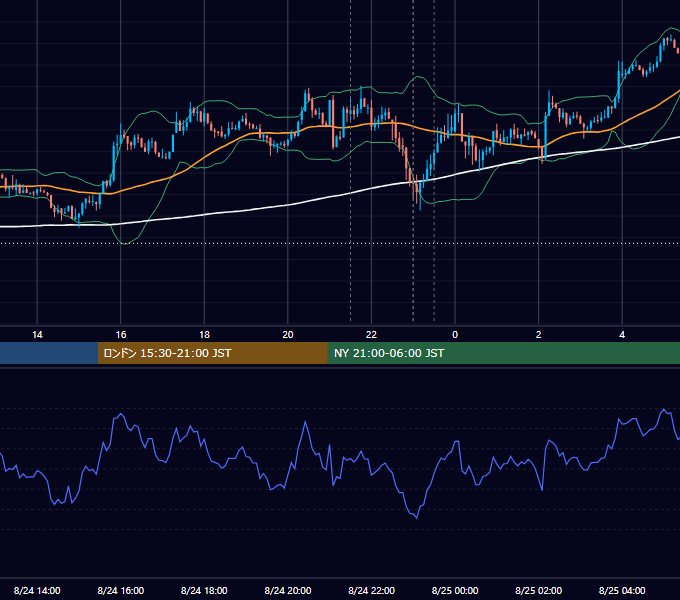680x600 pixels.
Task: Click the blue session bar before London
Action: tap(49, 353)
